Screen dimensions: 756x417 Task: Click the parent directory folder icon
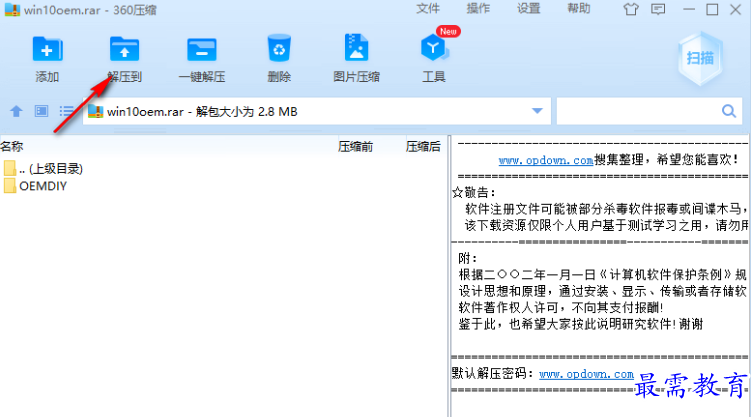(x=10, y=169)
